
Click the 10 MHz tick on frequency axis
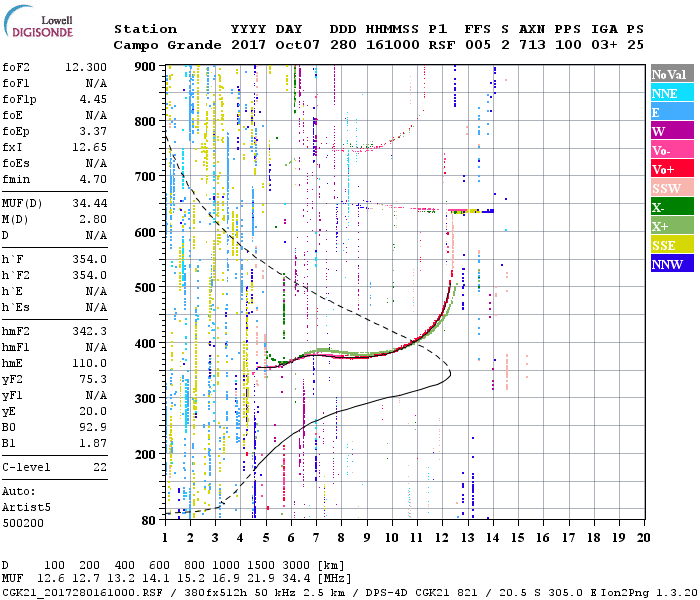pos(392,537)
